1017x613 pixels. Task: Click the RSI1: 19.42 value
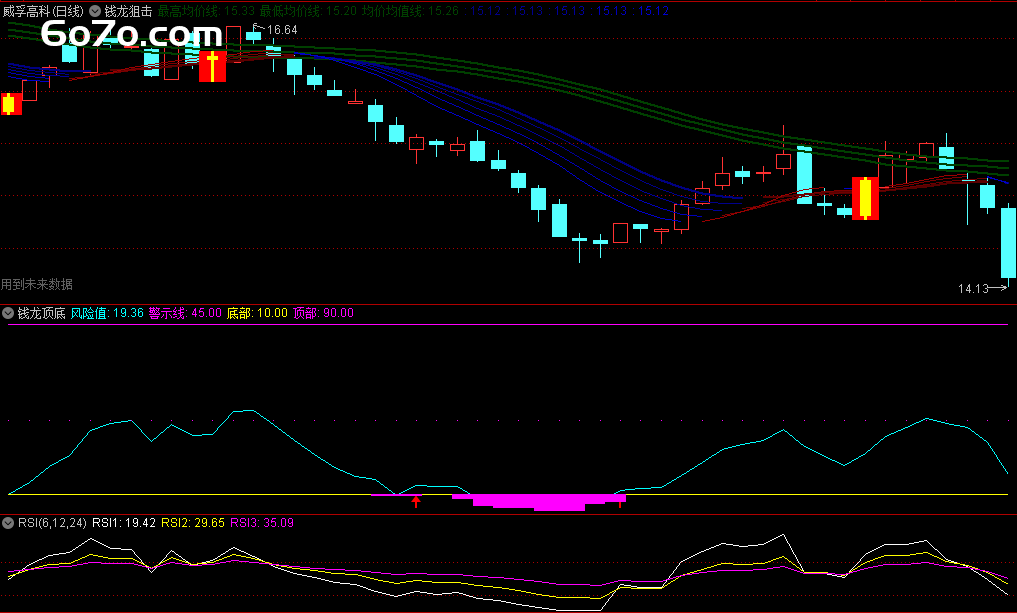coord(124,523)
